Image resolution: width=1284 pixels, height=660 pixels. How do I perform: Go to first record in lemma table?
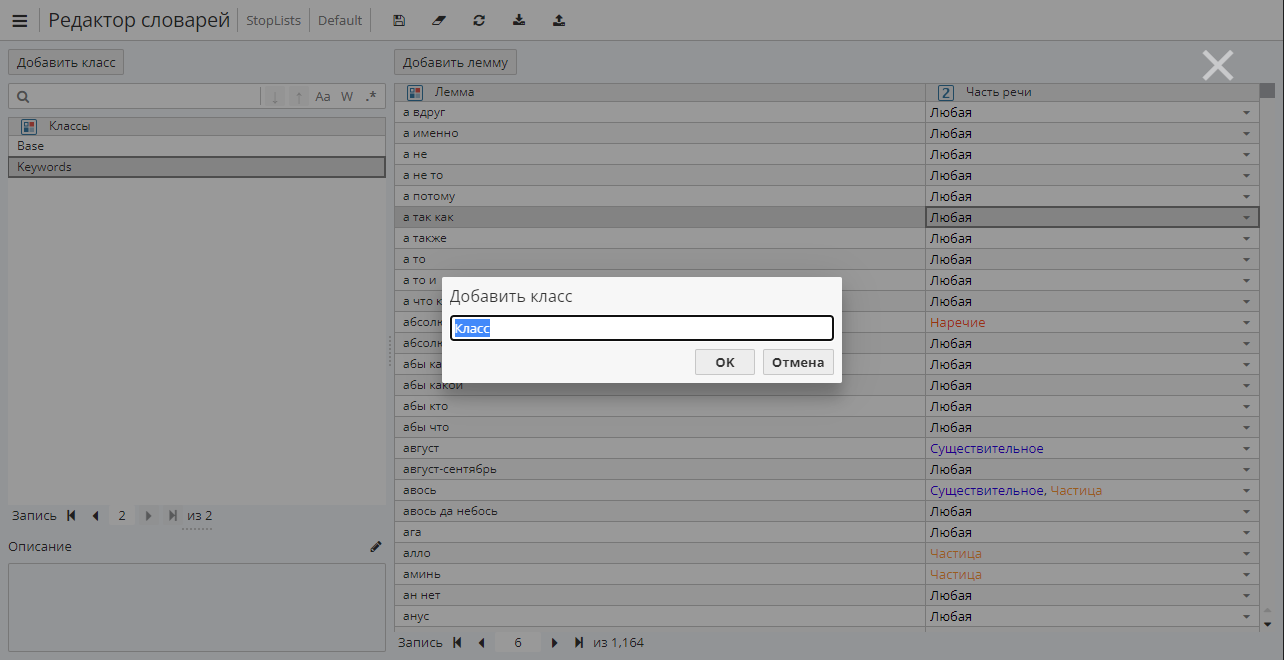pos(458,642)
